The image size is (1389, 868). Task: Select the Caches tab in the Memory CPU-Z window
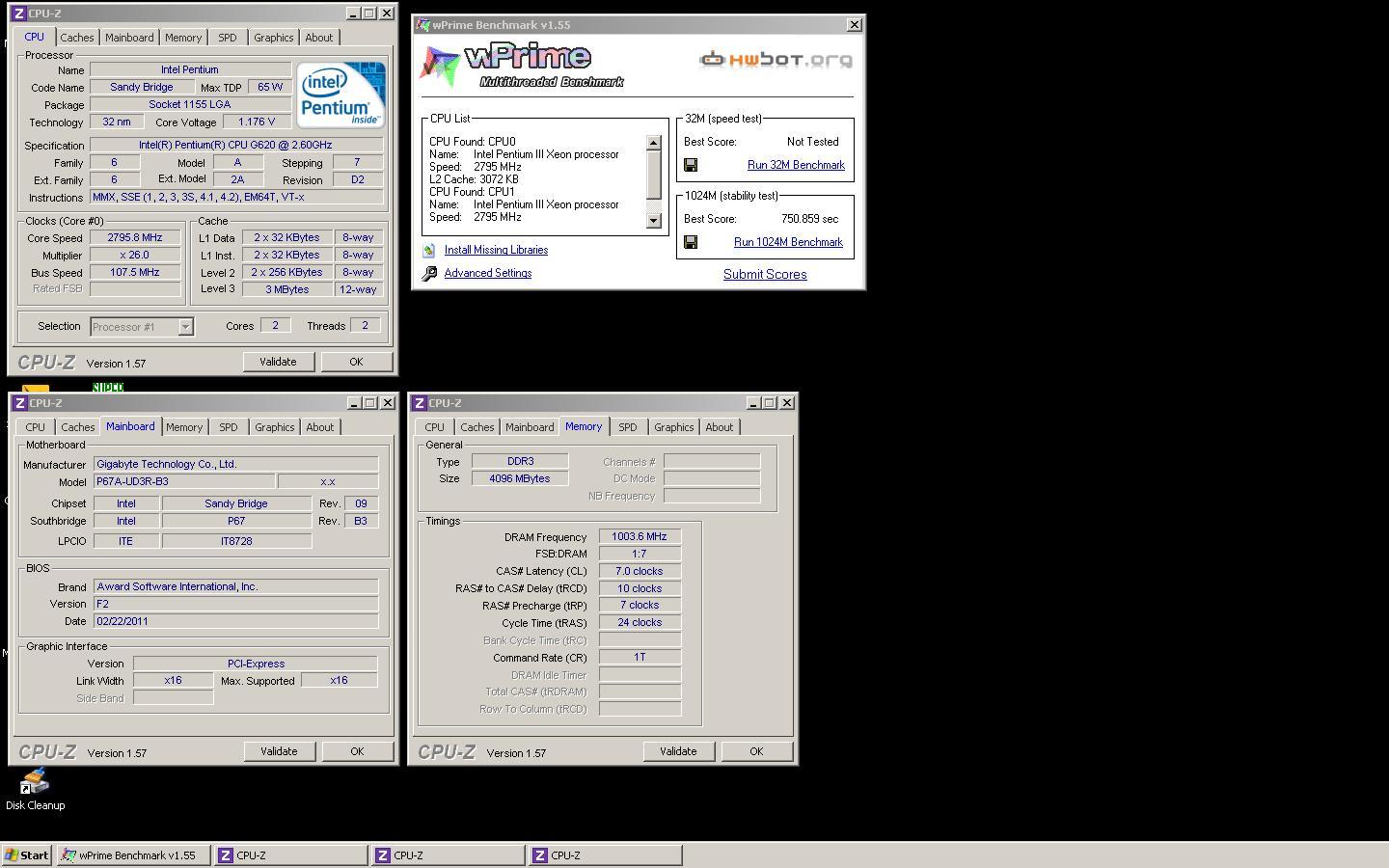pos(477,427)
